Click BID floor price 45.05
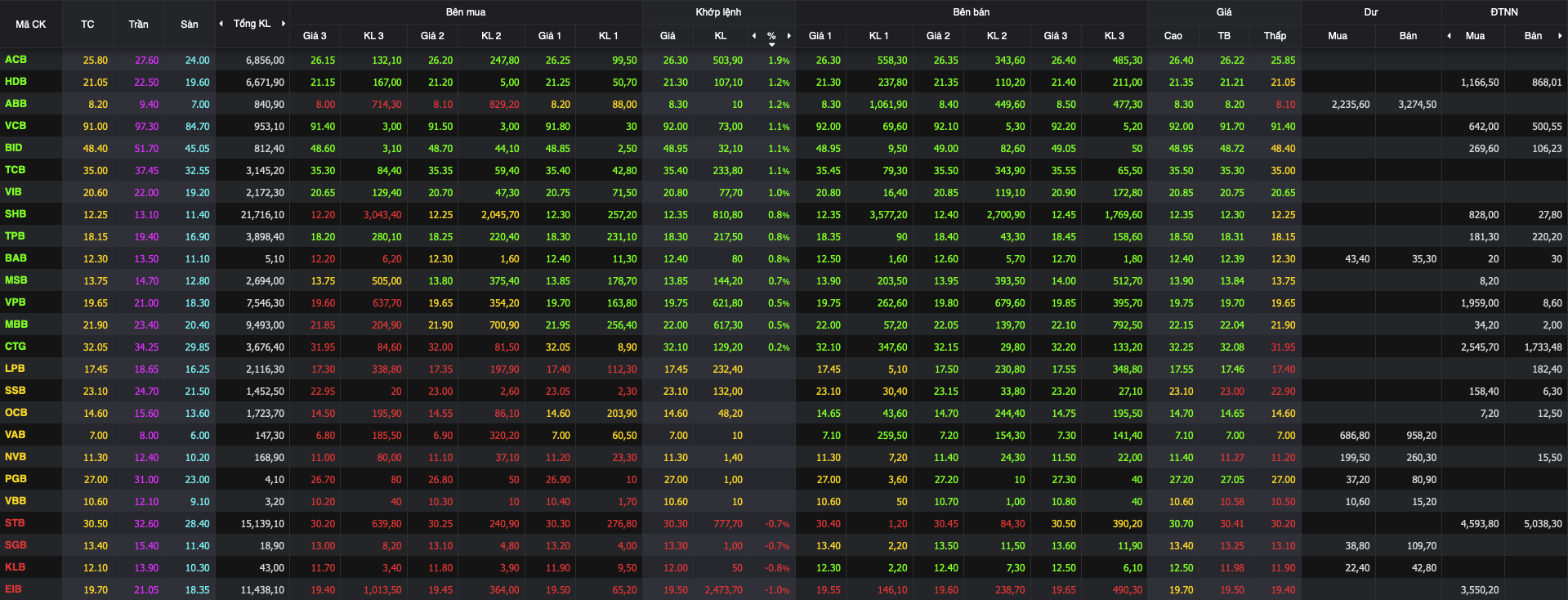 [197, 149]
